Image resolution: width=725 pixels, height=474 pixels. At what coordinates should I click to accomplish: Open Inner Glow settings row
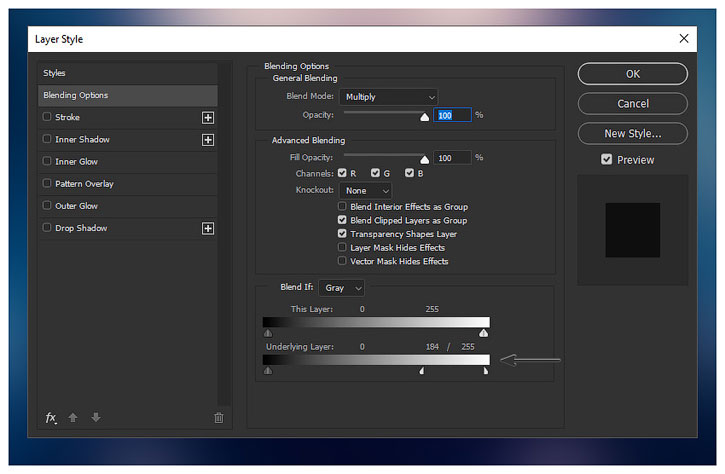click(x=128, y=161)
